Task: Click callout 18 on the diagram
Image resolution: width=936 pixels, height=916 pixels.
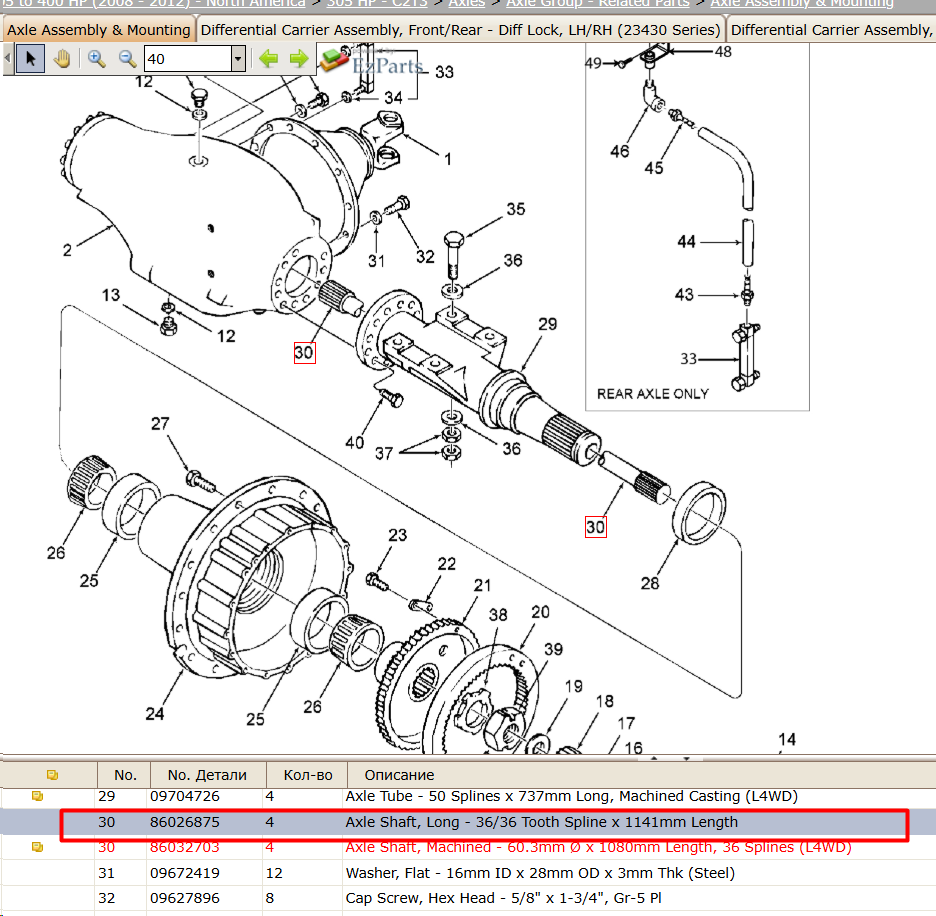Action: click(605, 701)
